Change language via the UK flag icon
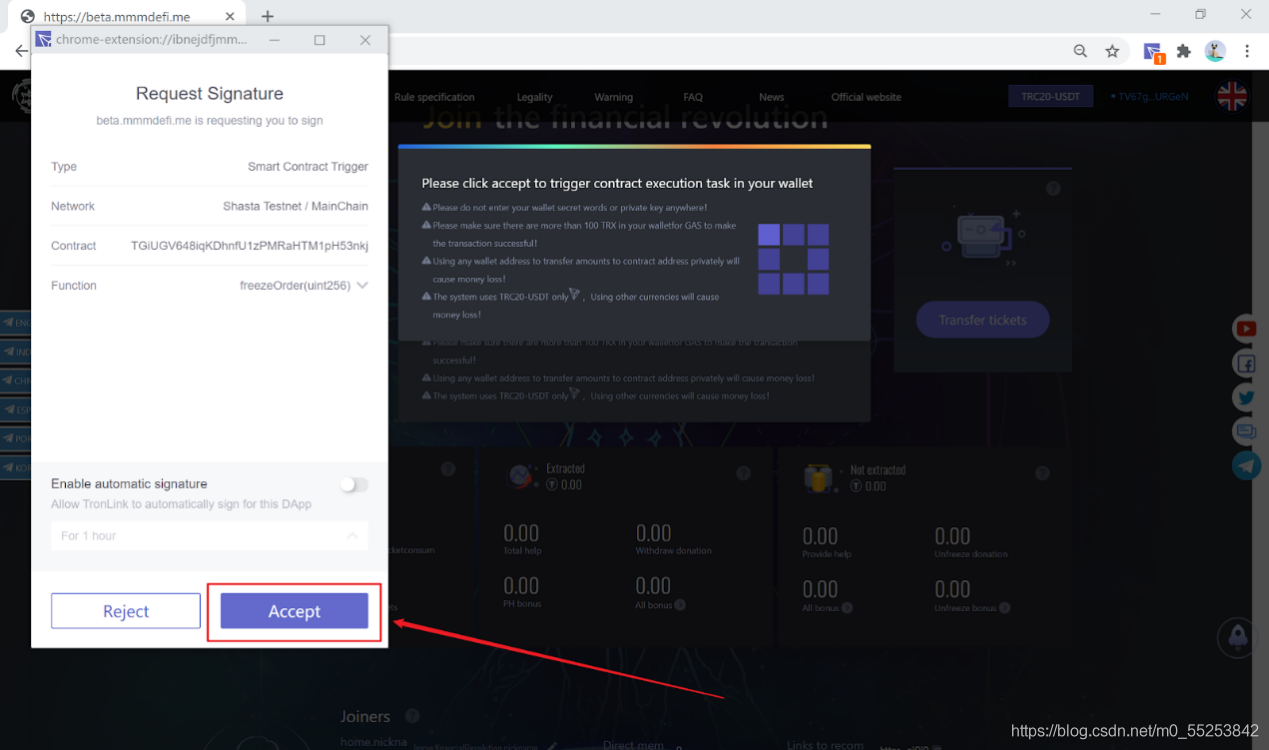Viewport: 1269px width, 750px height. [x=1231, y=97]
